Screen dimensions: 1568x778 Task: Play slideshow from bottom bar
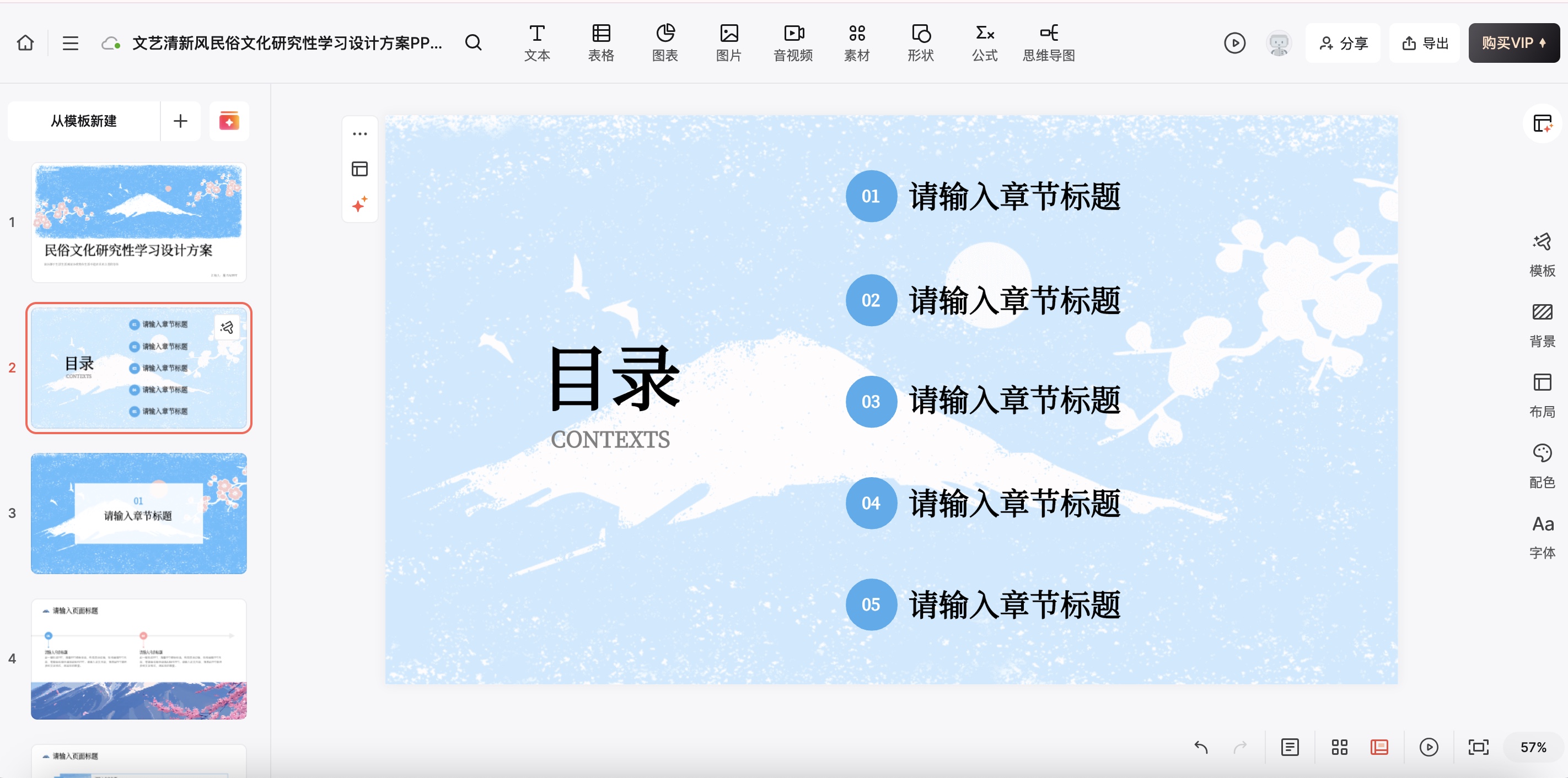[x=1429, y=747]
